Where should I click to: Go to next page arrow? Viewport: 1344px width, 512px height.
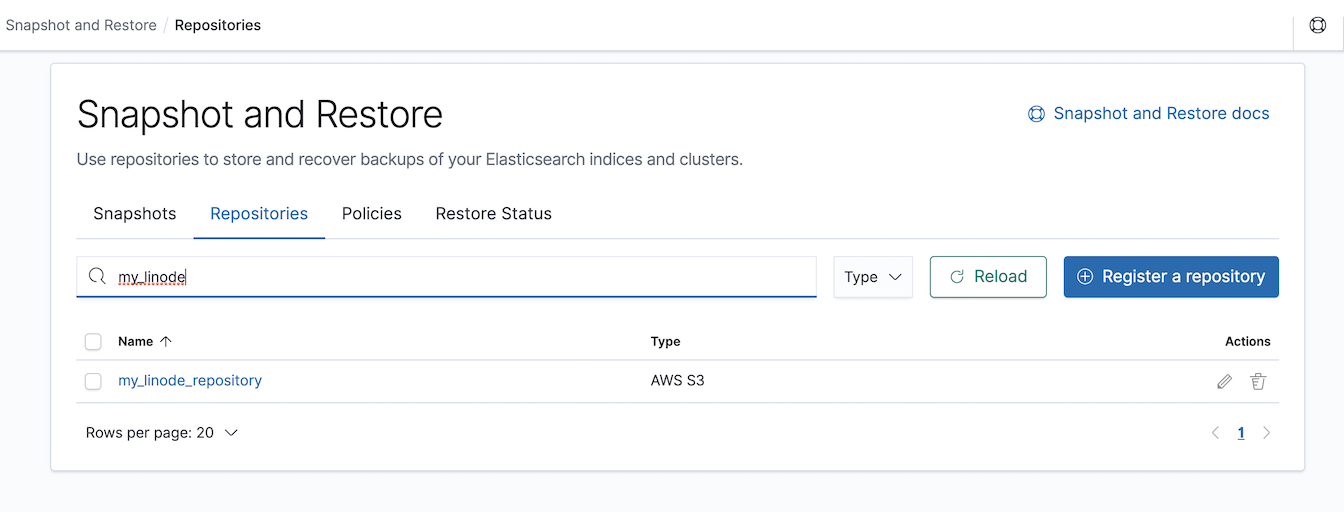(x=1266, y=433)
